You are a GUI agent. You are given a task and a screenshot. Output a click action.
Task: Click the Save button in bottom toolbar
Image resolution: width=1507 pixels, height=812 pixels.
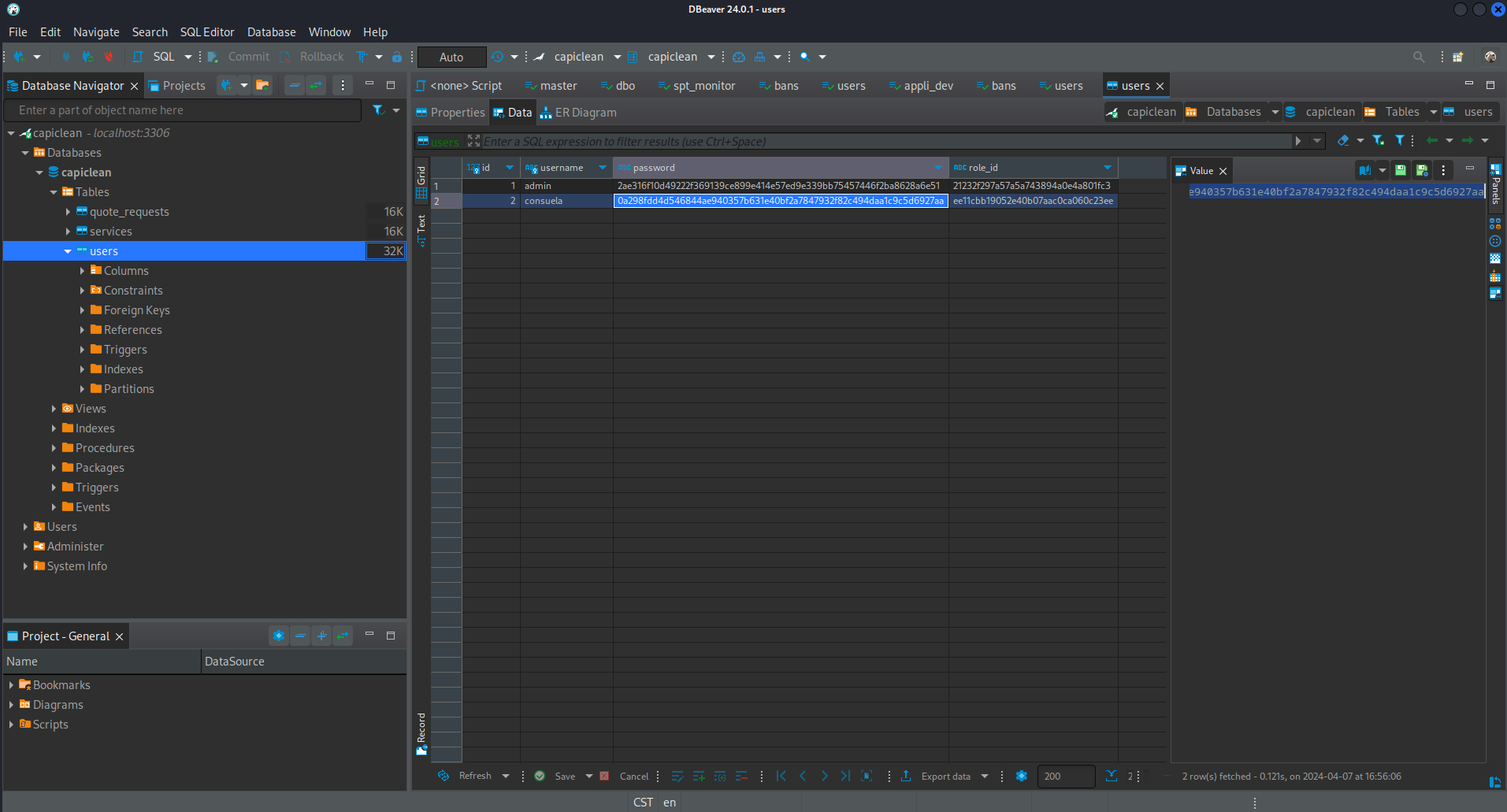pos(555,776)
